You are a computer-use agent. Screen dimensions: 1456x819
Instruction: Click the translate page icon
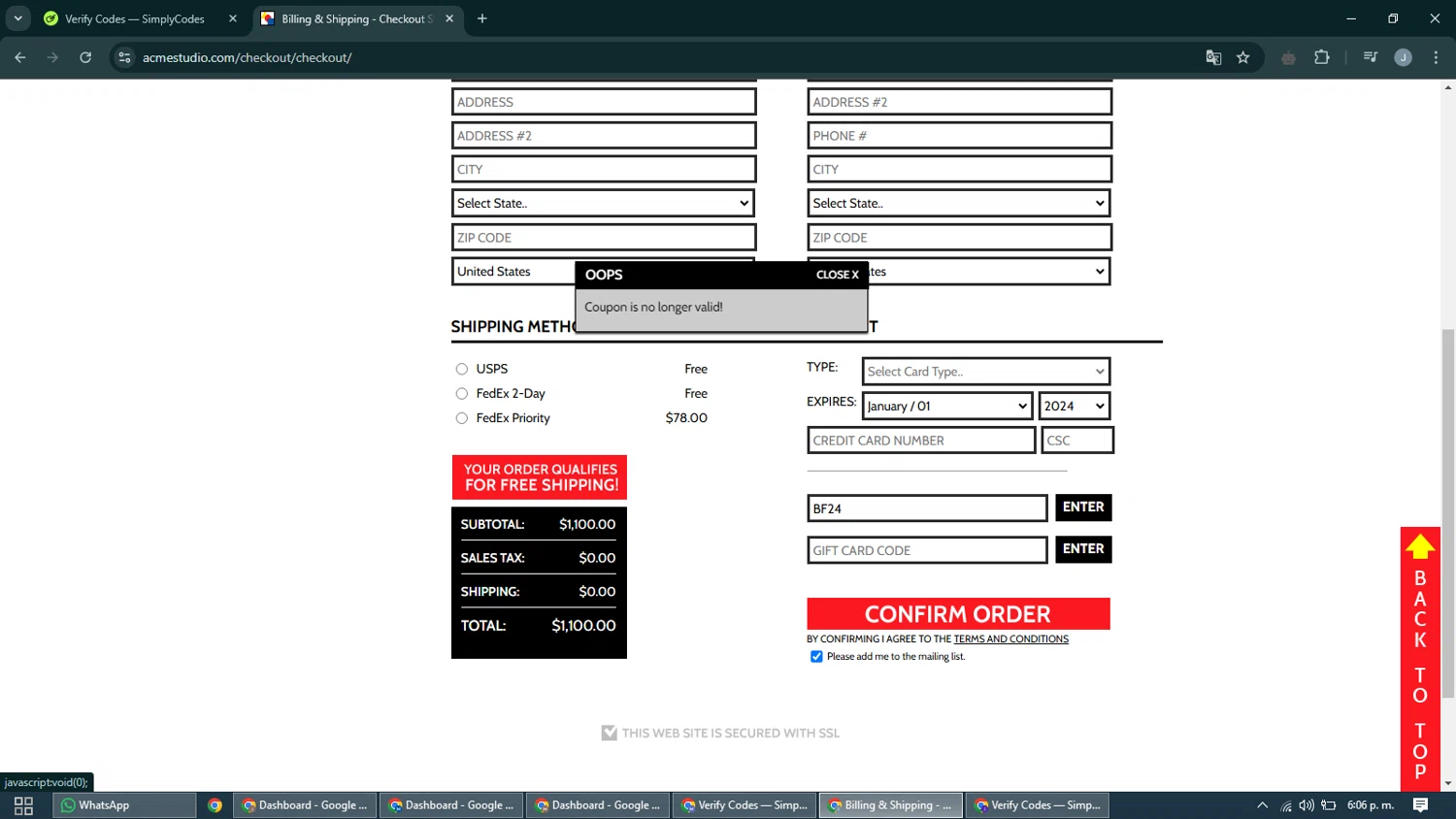(1213, 57)
